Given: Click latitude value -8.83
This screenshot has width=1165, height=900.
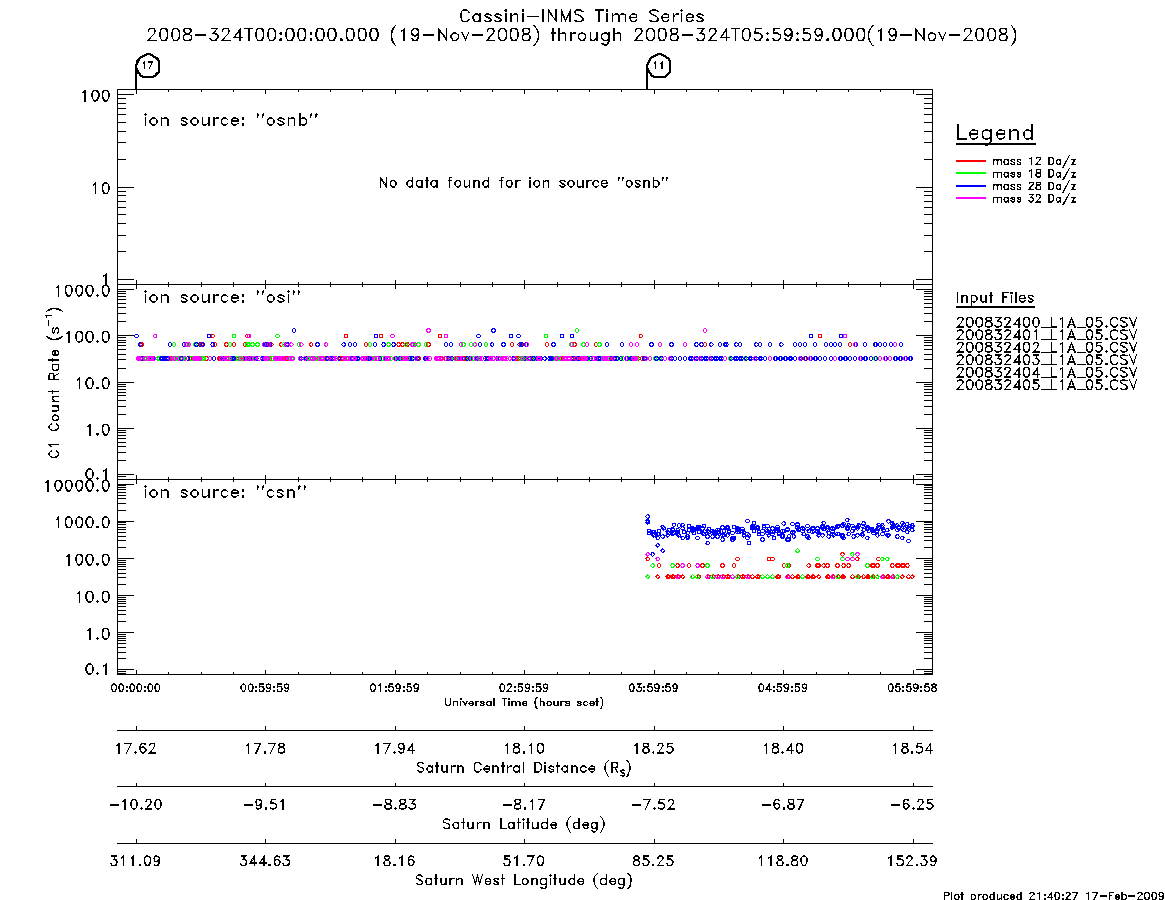Looking at the screenshot, I should [x=395, y=805].
